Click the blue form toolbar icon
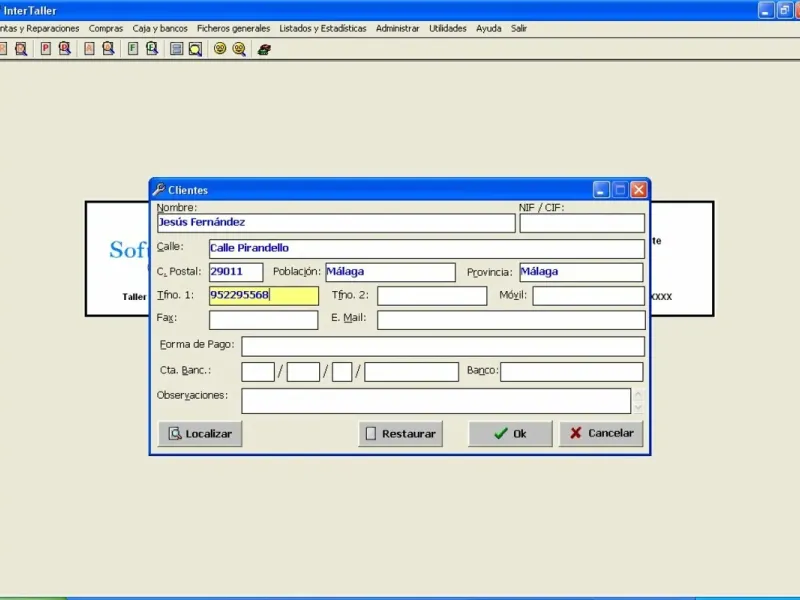The image size is (800, 600). click(x=176, y=48)
